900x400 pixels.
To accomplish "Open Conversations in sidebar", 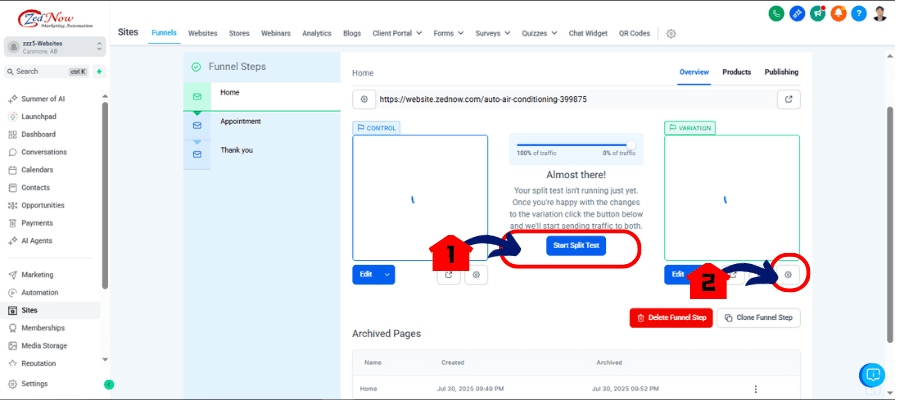I will 44,152.
